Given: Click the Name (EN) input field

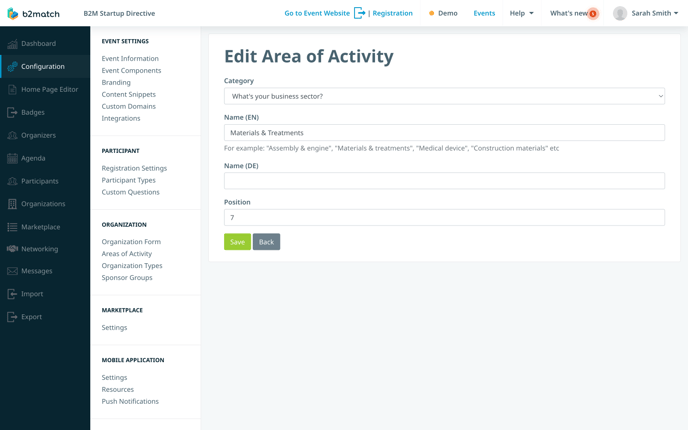Looking at the screenshot, I should [444, 133].
